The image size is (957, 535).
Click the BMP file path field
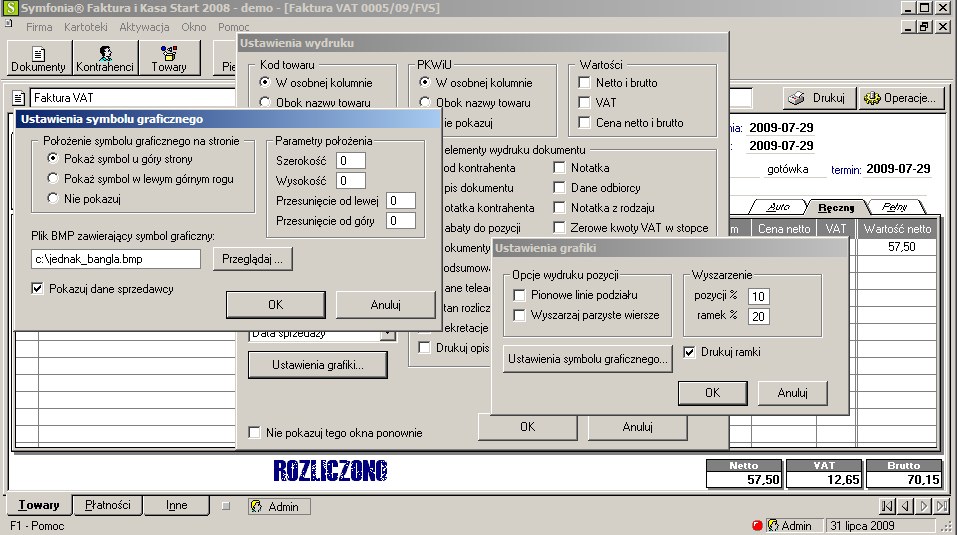tap(116, 259)
